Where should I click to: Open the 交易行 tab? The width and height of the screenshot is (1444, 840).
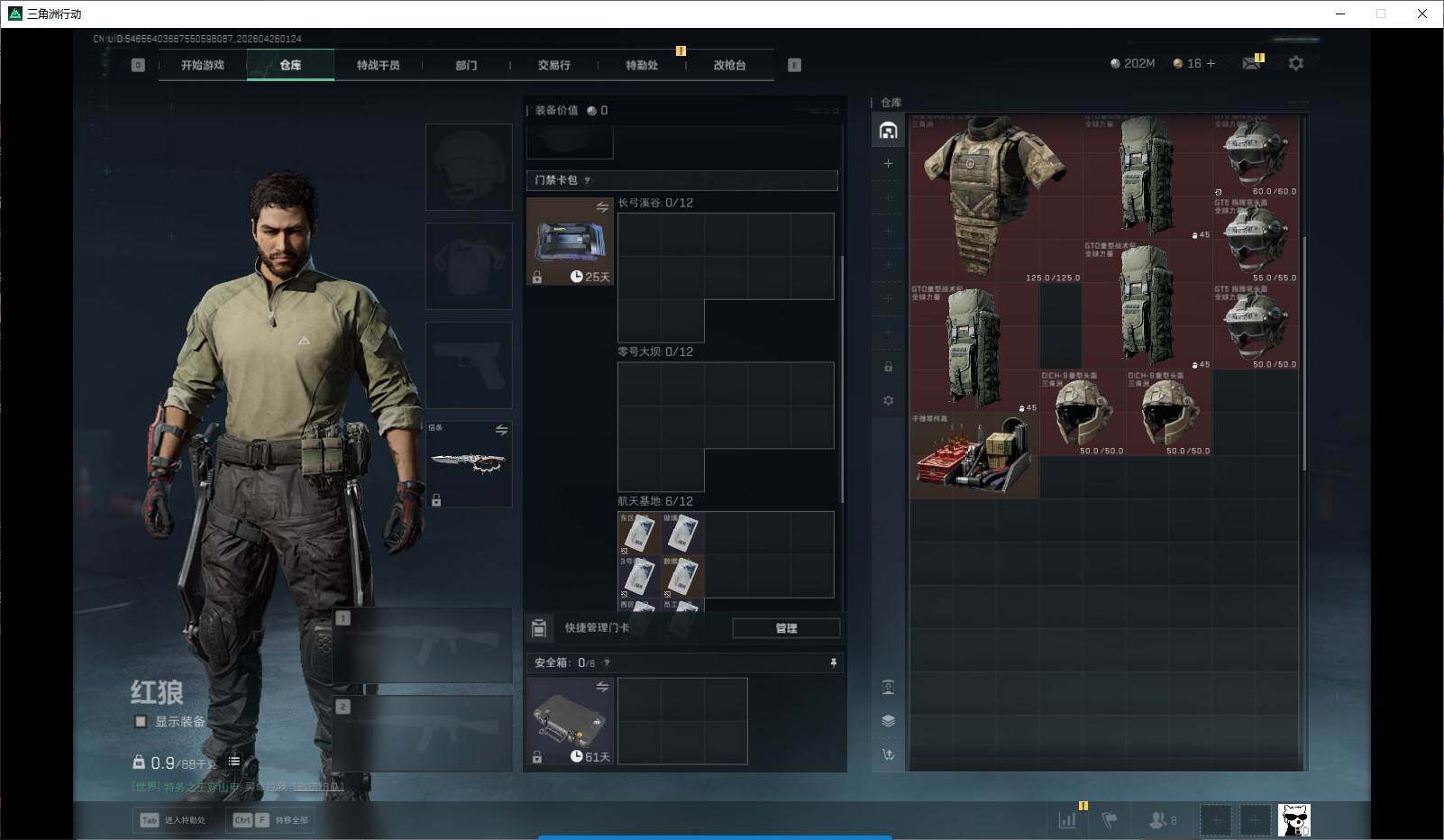553,65
